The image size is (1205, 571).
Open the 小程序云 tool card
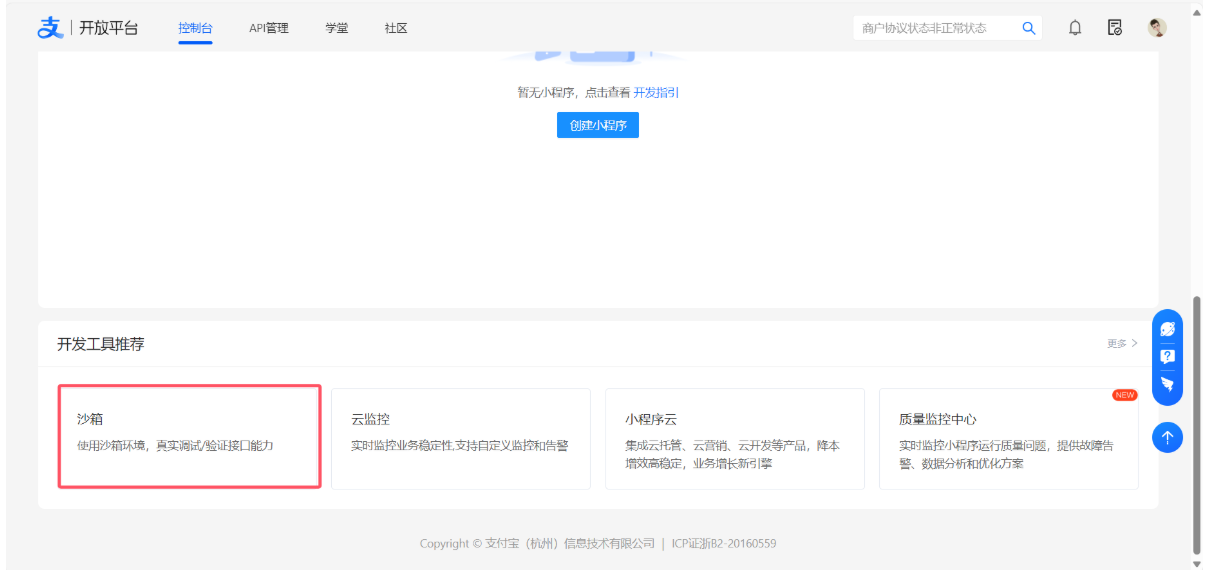pos(735,439)
